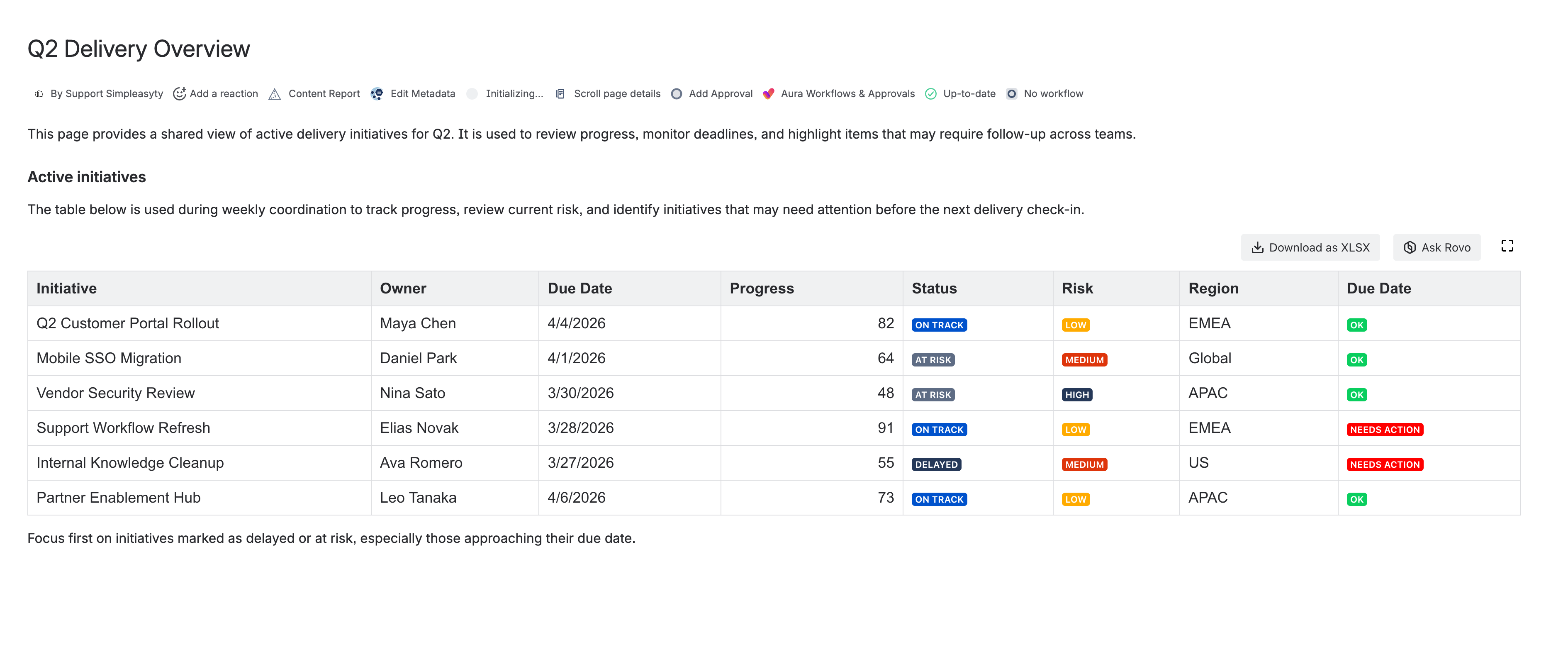
Task: Click the Aura Workflows & Approvals heart icon
Action: pyautogui.click(x=769, y=93)
